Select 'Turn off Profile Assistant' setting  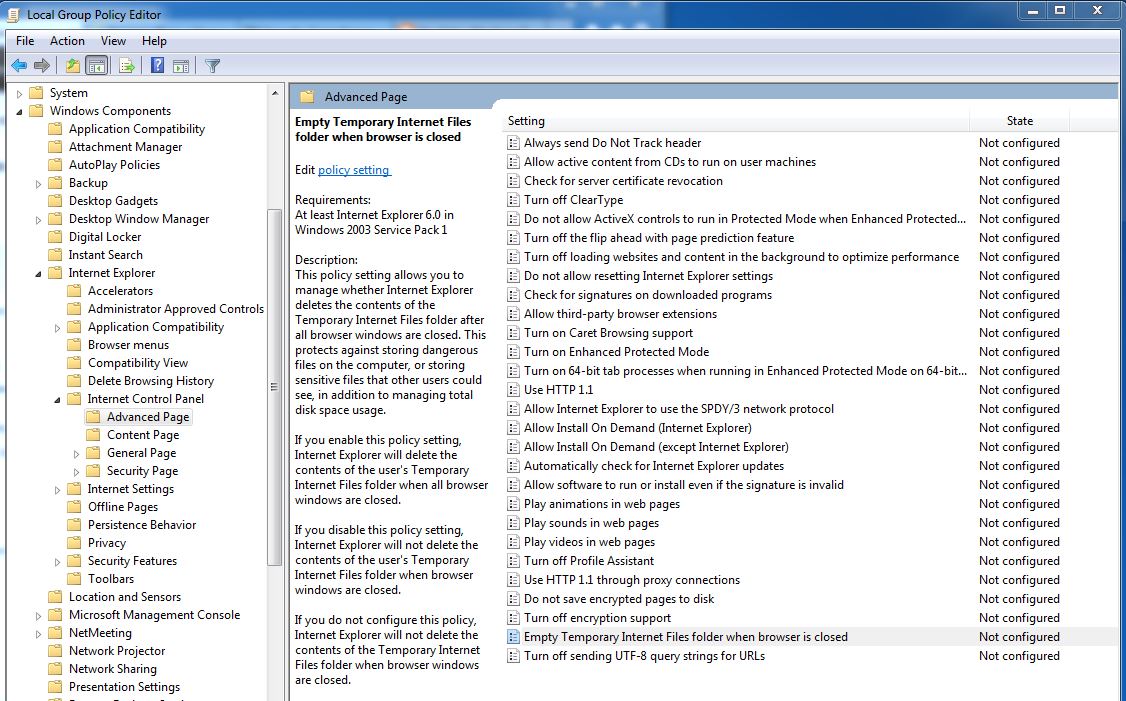[589, 561]
